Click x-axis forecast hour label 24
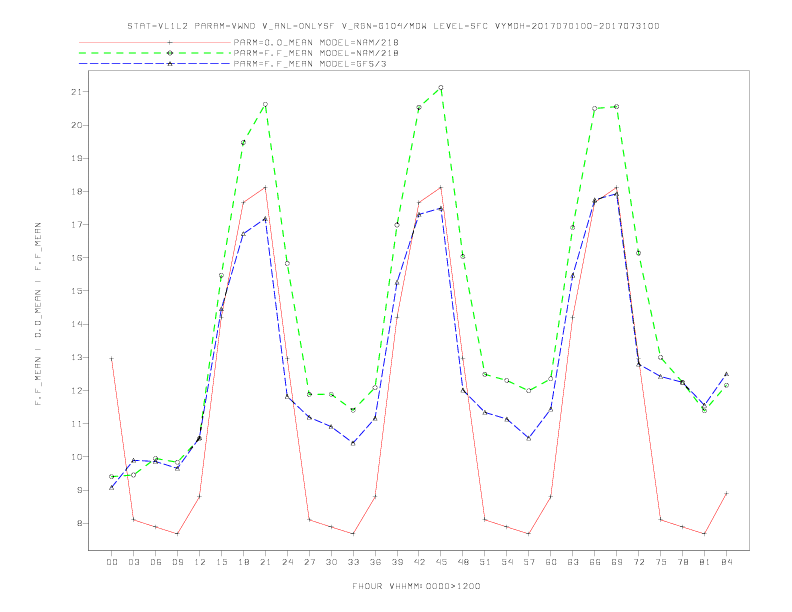This screenshot has width=792, height=612. click(287, 562)
